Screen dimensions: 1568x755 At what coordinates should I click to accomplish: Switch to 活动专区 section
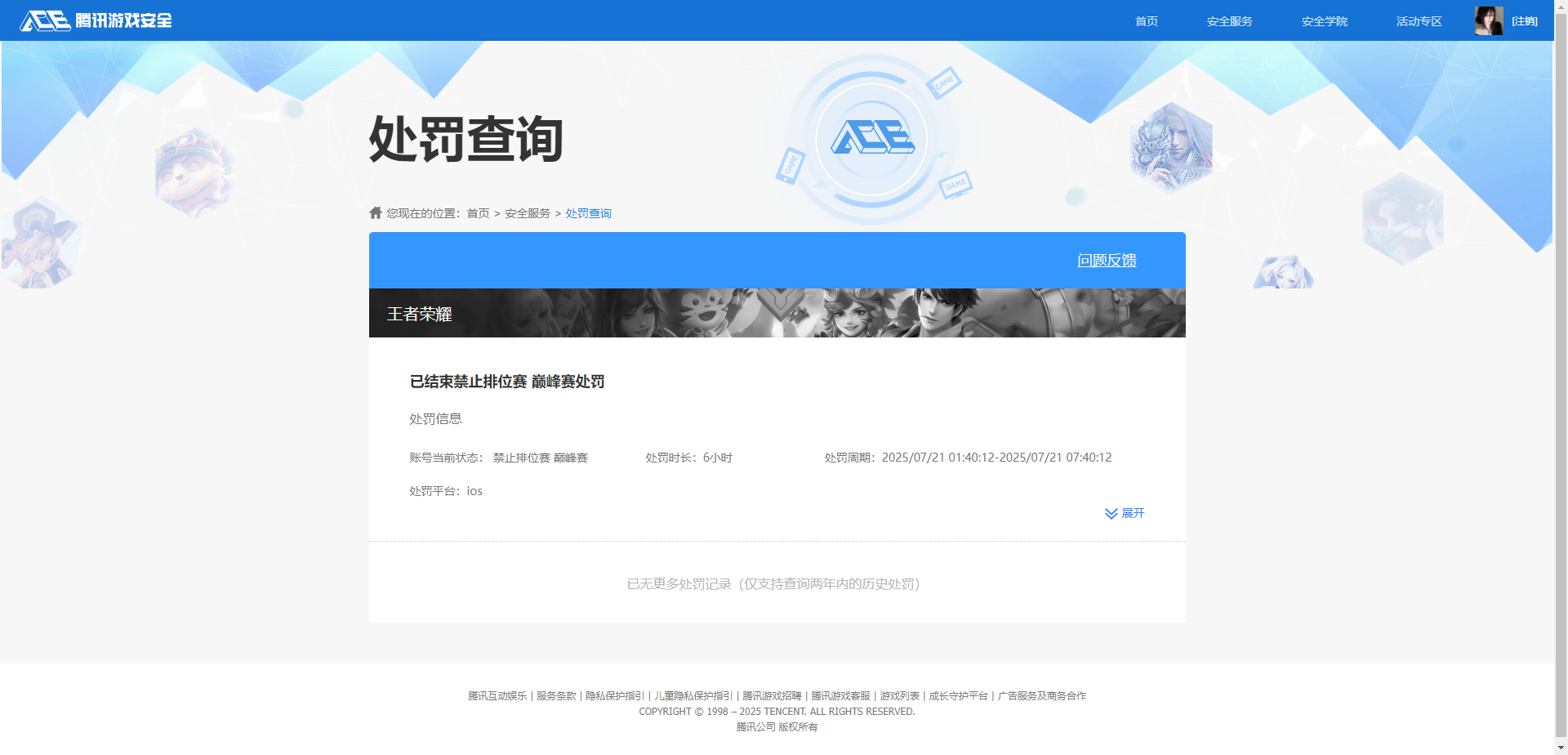pyautogui.click(x=1419, y=20)
